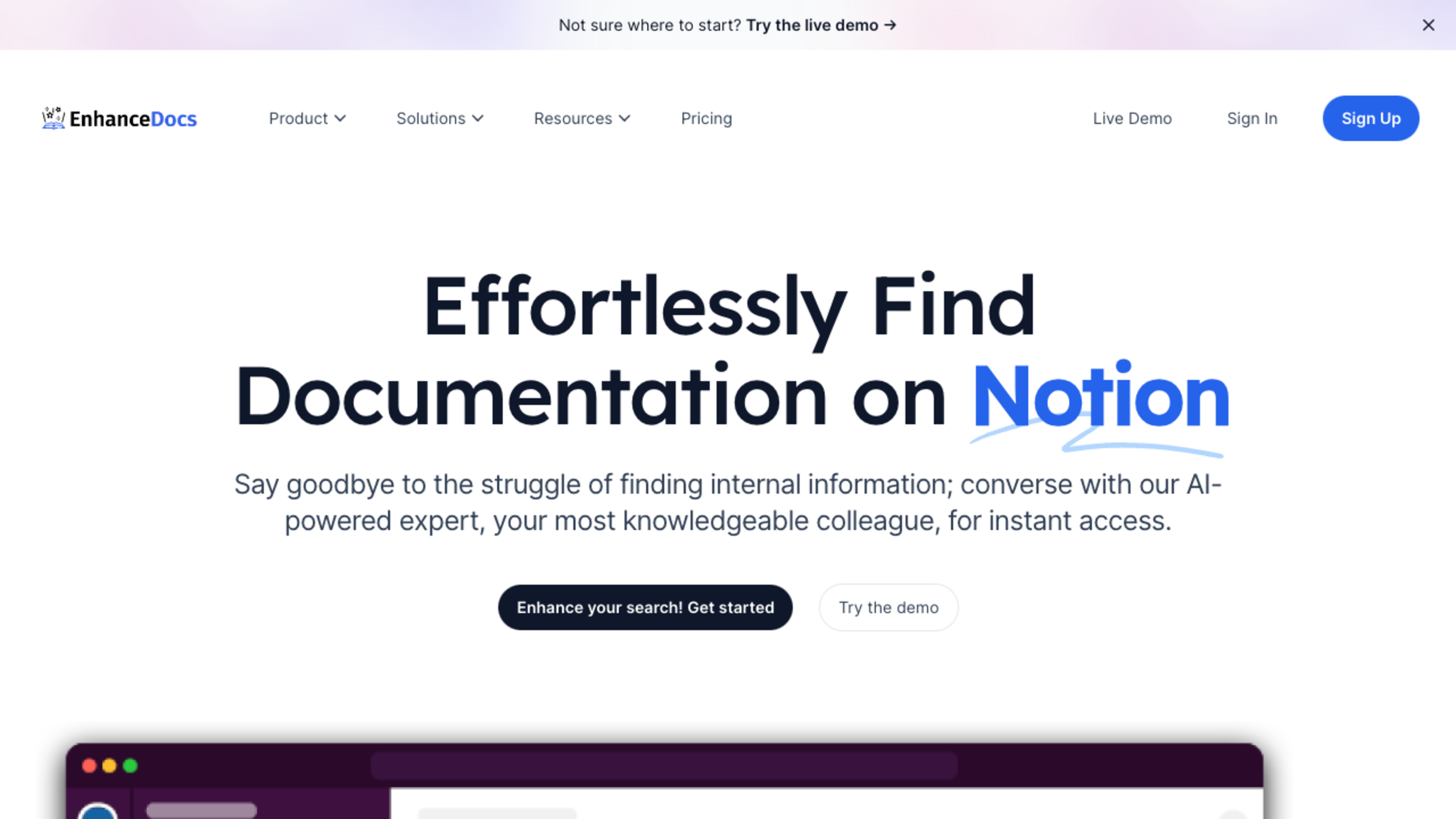Screen dimensions: 1456x819
Task: Toggle the top announcement banner closed
Action: coord(1429,24)
